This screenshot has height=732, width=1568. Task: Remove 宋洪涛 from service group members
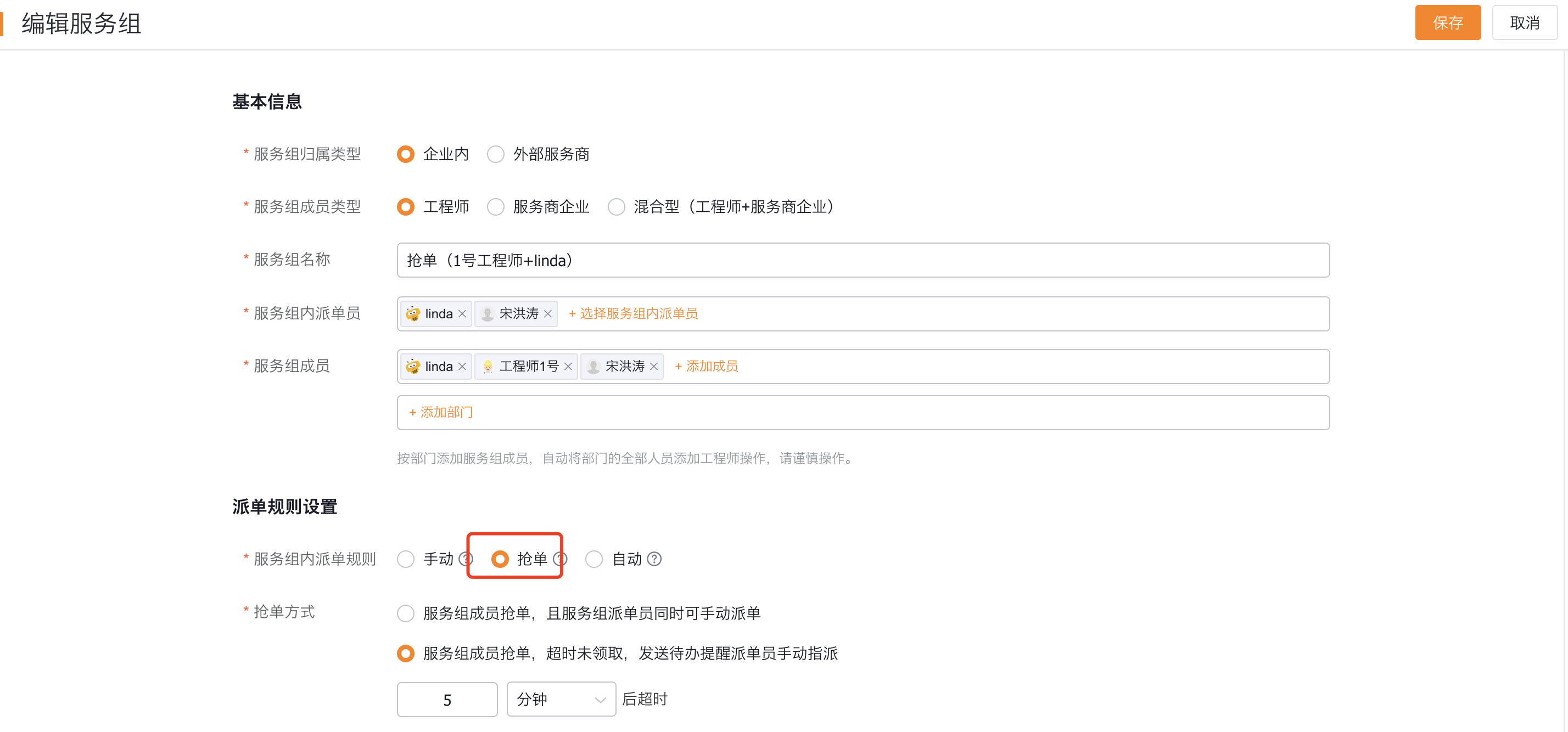pyautogui.click(x=654, y=367)
